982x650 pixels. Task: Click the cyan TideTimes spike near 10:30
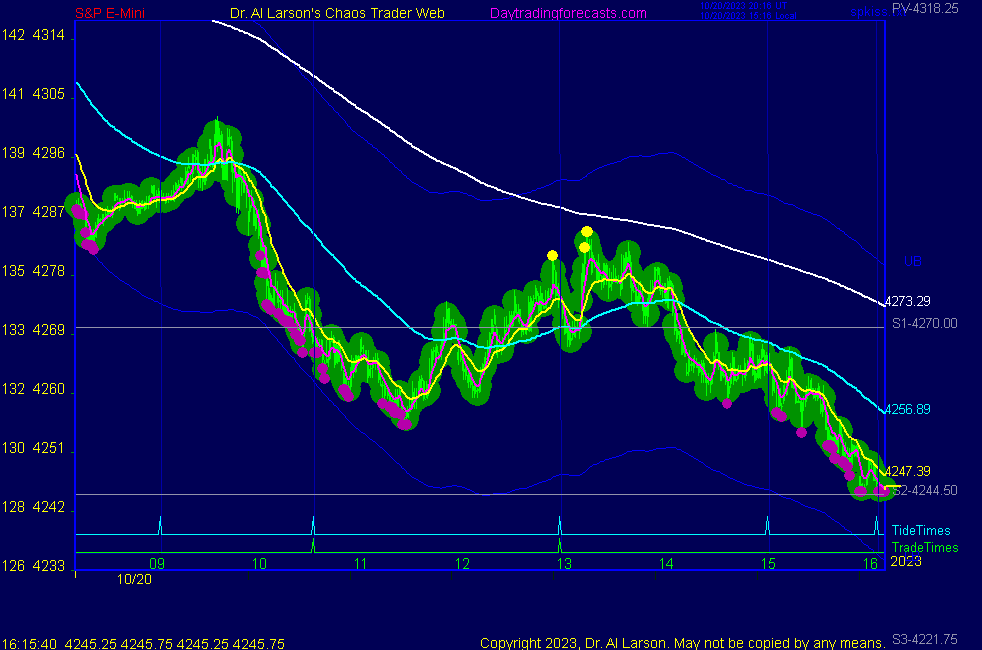pyautogui.click(x=313, y=525)
